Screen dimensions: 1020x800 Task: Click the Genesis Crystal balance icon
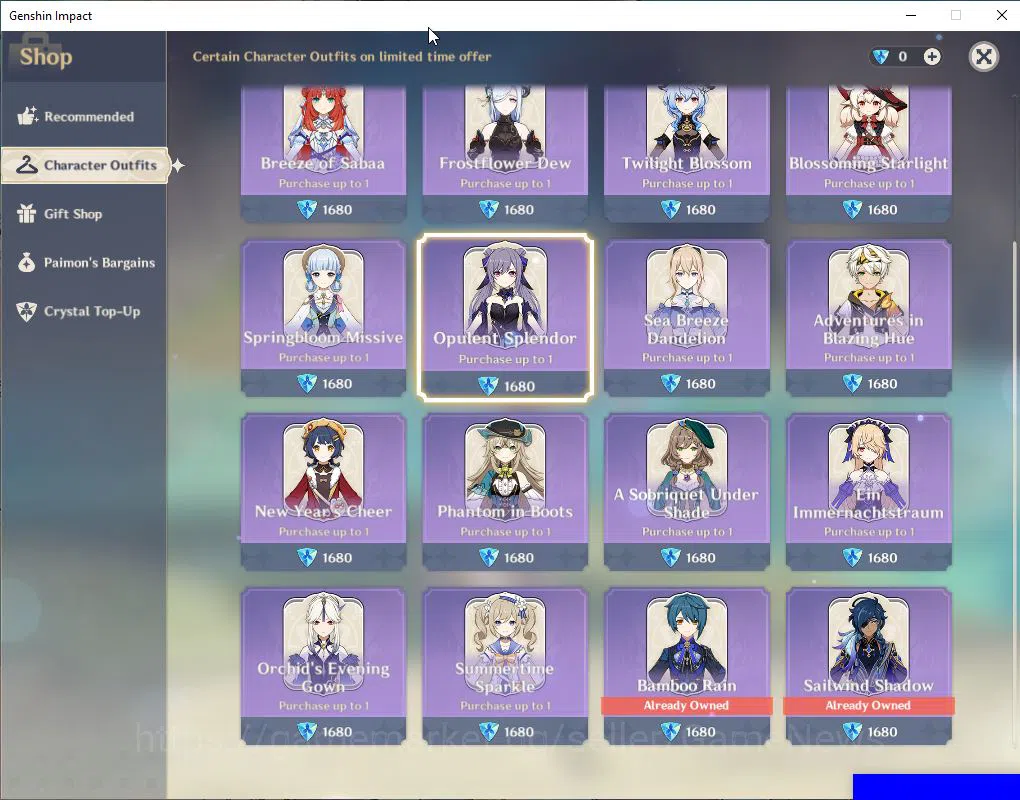click(881, 57)
